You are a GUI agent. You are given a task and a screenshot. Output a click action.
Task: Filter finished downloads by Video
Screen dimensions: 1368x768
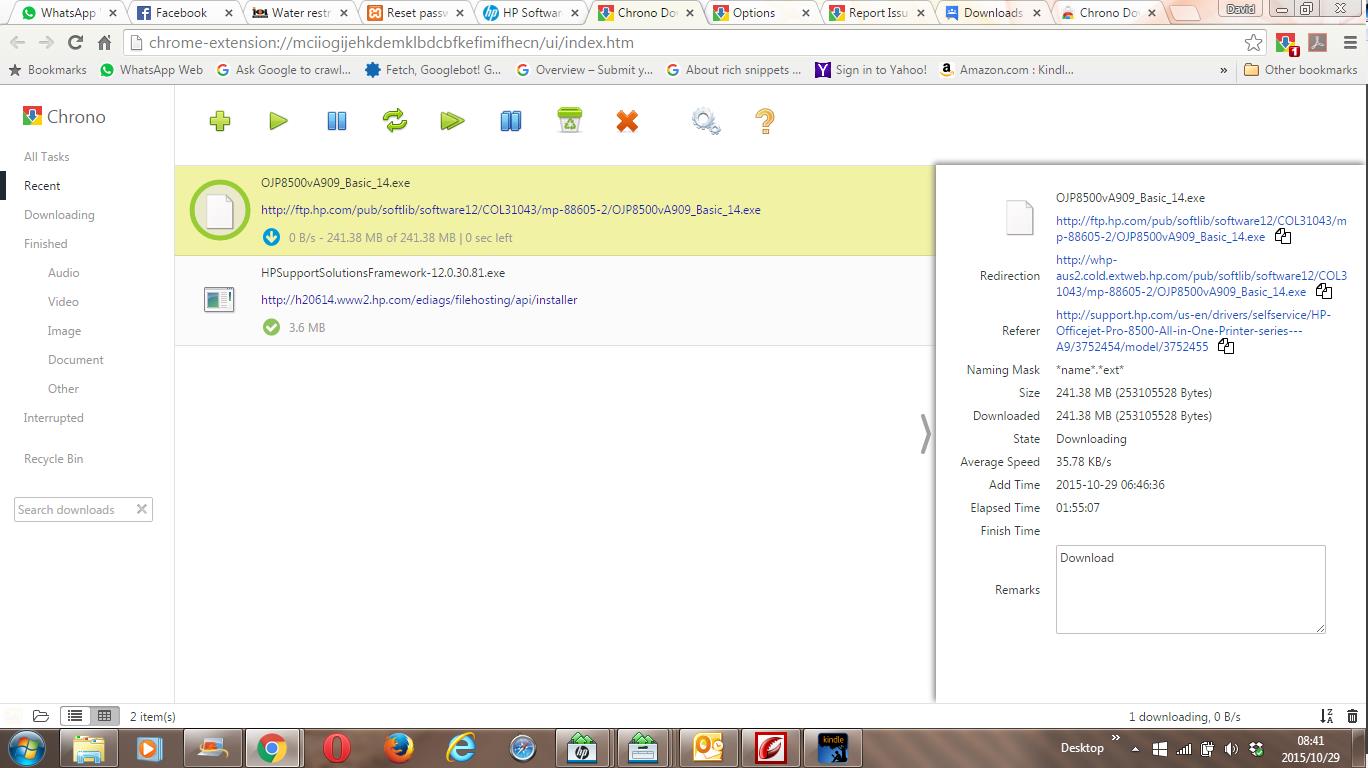coord(63,301)
